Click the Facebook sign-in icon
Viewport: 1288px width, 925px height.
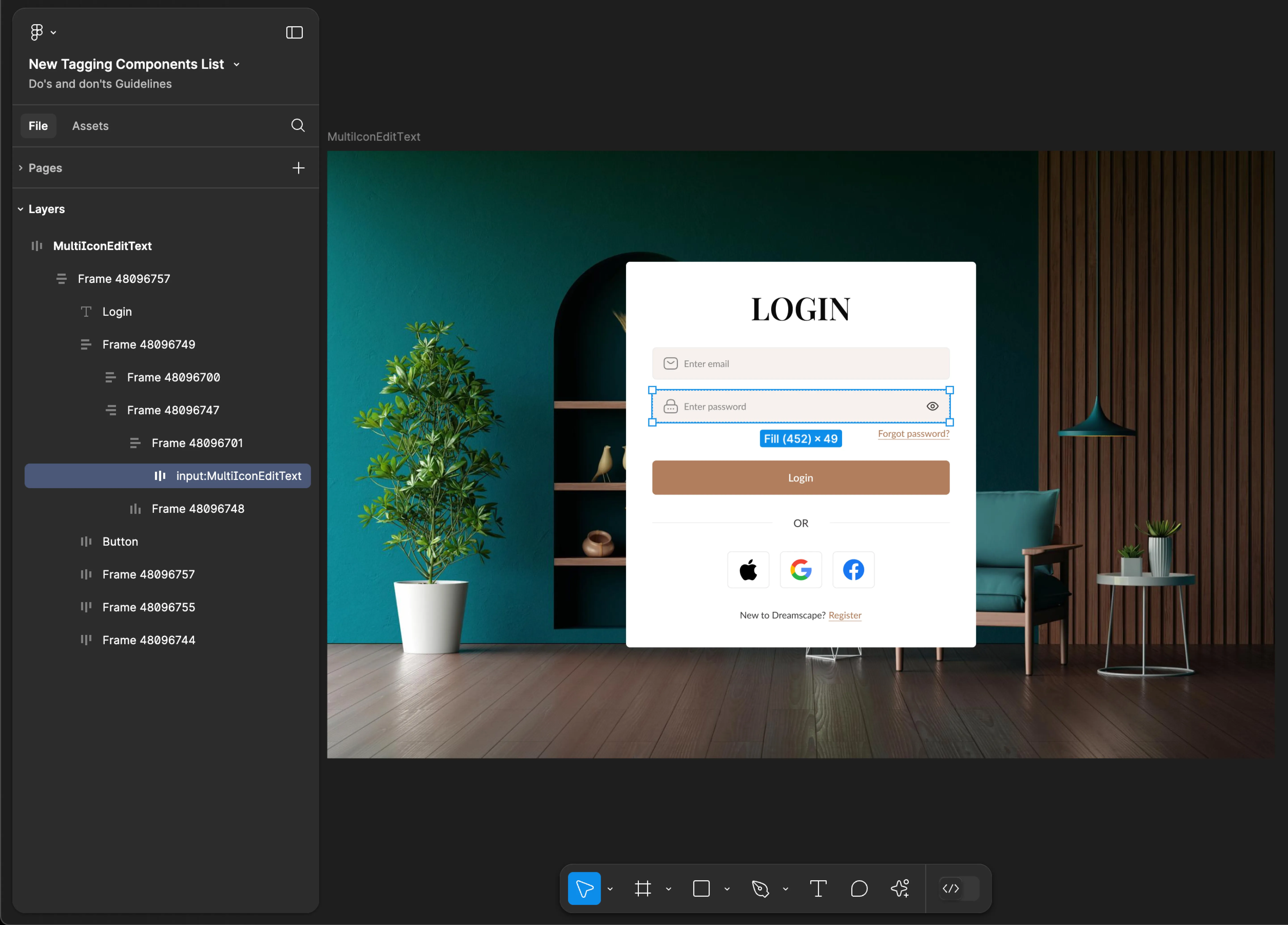point(854,570)
